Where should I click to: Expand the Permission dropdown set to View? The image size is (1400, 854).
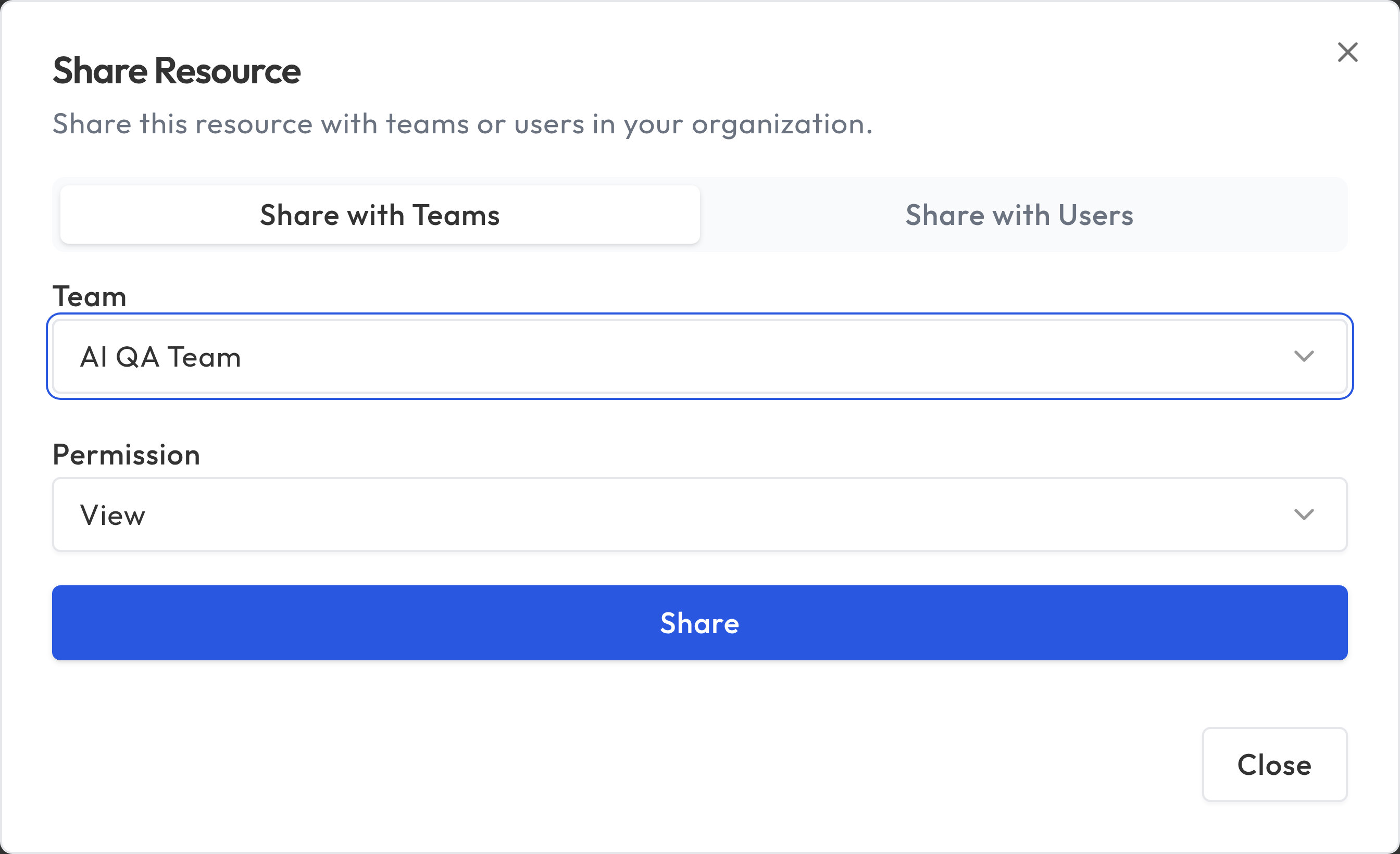(699, 514)
